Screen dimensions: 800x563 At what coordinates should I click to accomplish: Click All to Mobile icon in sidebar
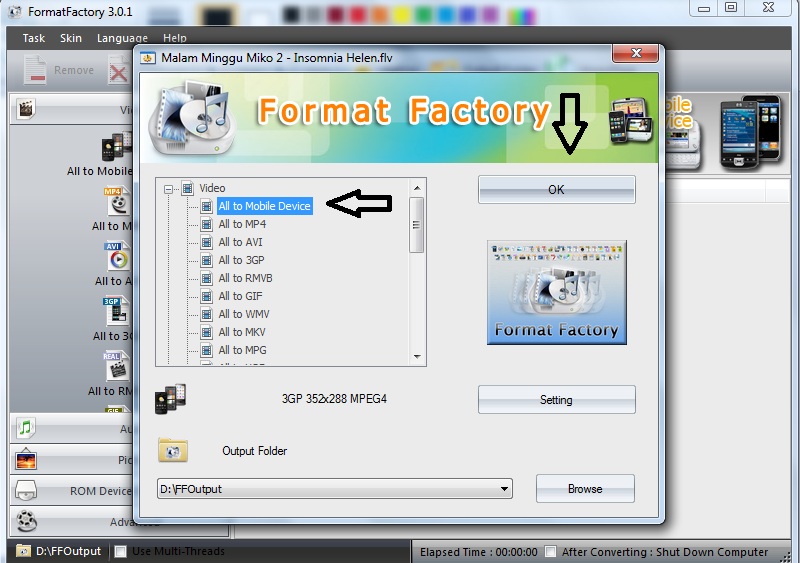tap(116, 147)
